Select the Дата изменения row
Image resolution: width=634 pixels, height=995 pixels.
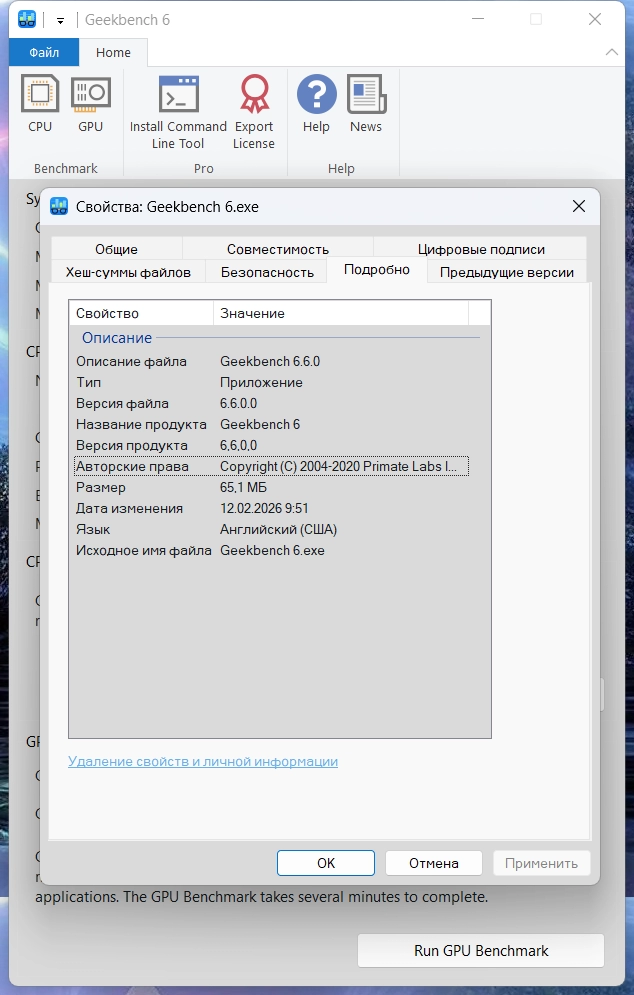[272, 508]
